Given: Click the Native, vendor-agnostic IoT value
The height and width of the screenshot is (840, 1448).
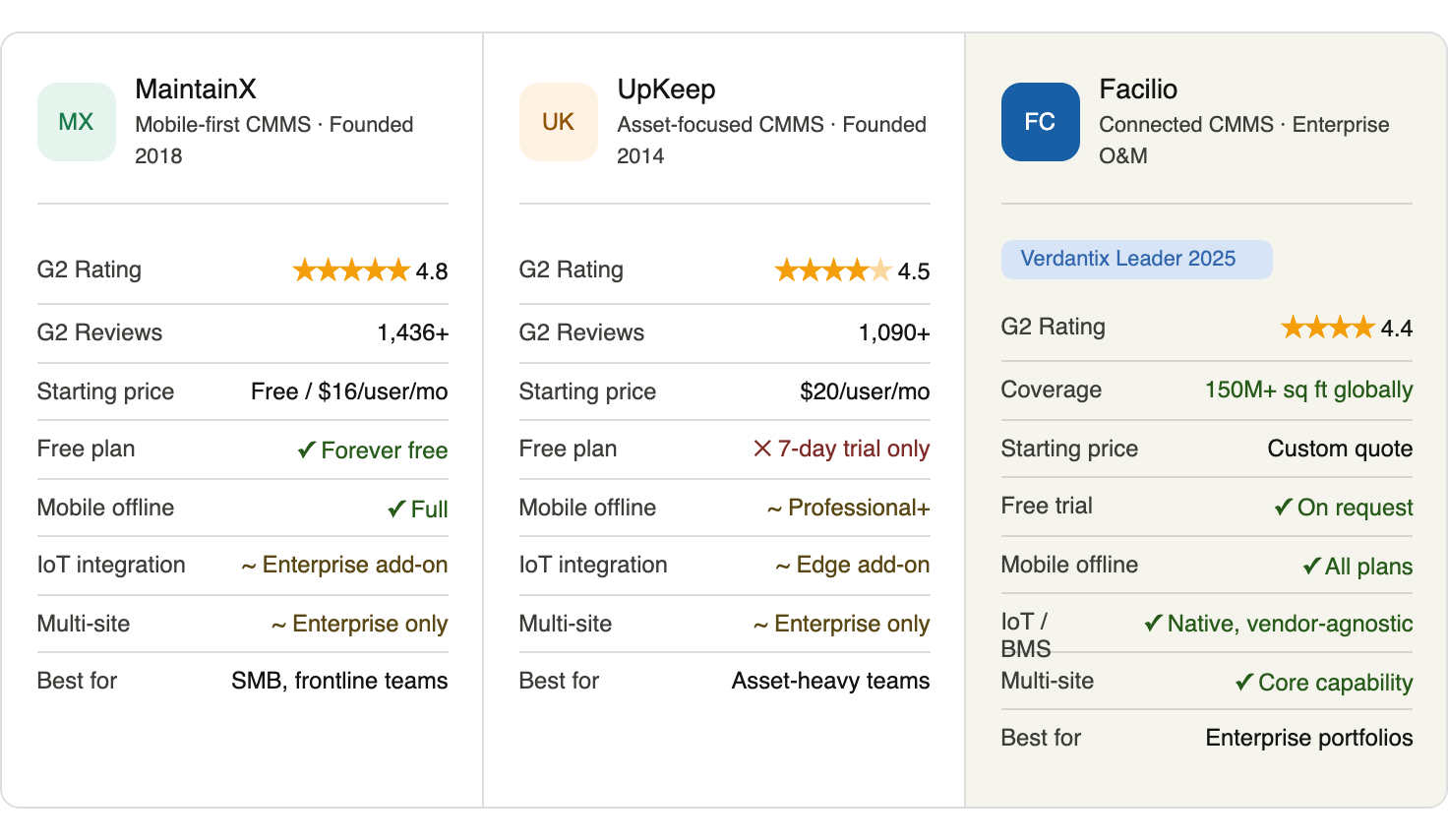Looking at the screenshot, I should (1279, 624).
